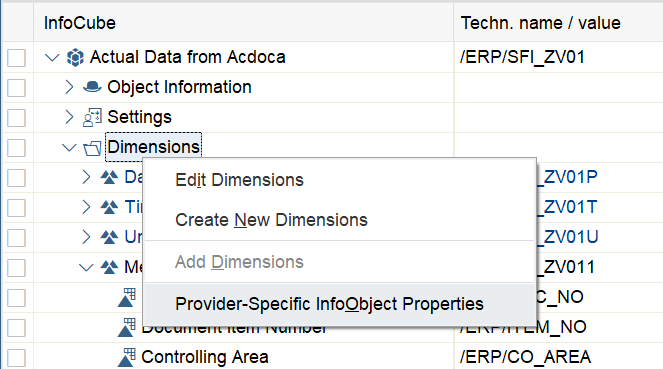663x369 pixels.
Task: Click the dimension icon in the ZV01P row
Action: (x=109, y=177)
